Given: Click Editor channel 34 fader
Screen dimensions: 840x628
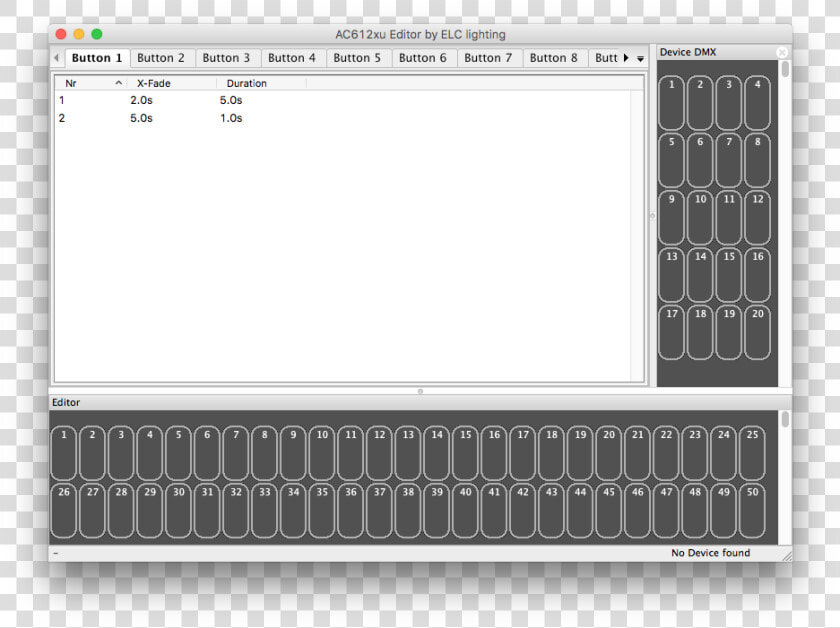Looking at the screenshot, I should (x=294, y=511).
